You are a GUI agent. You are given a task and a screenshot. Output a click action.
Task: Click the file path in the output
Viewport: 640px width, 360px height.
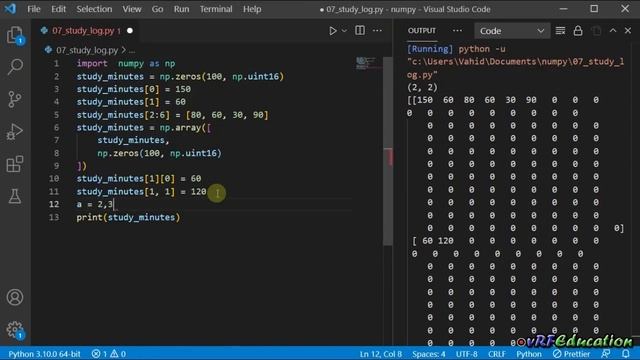point(515,68)
